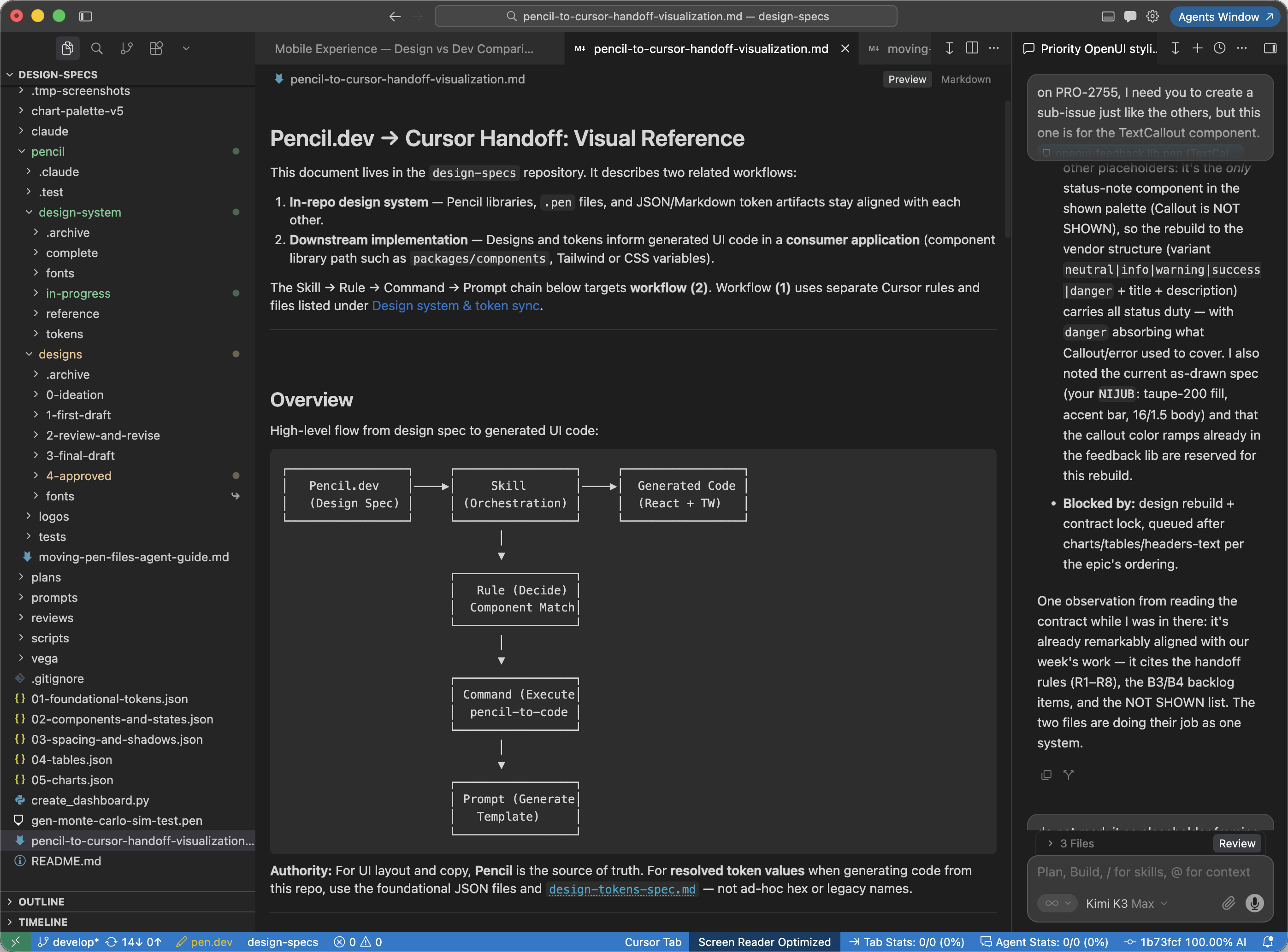Click the command center search box
The image size is (1288, 952).
pyautogui.click(x=665, y=16)
